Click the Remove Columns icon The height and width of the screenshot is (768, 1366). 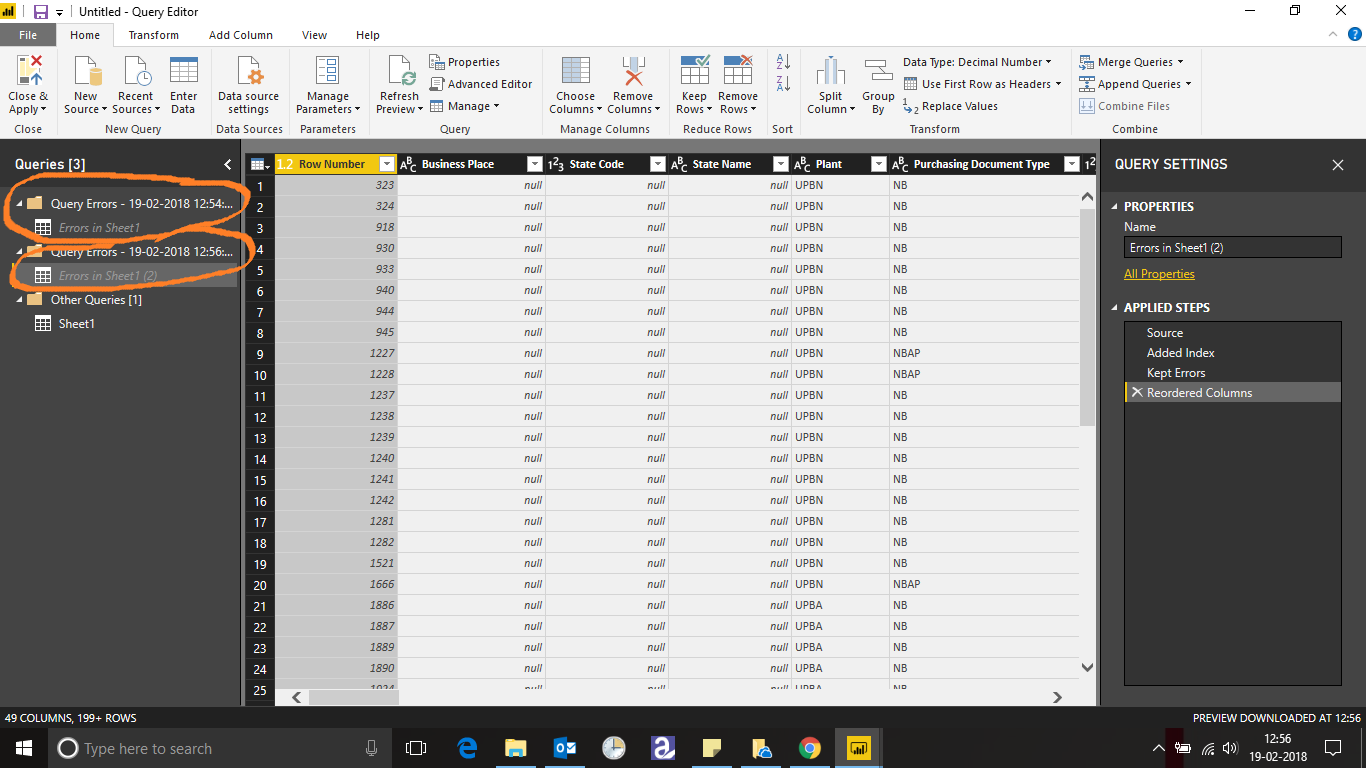click(633, 72)
